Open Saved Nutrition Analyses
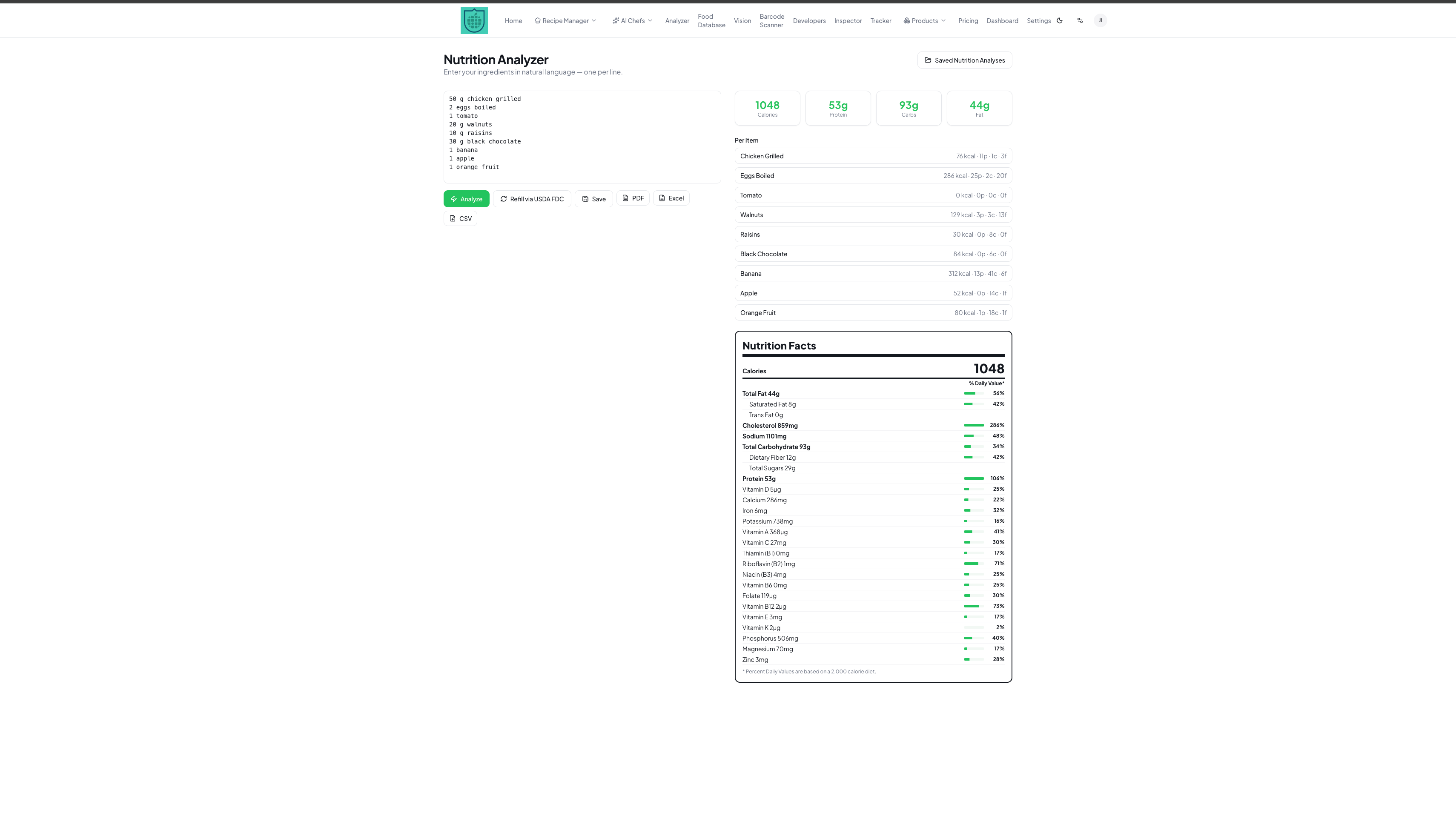The height and width of the screenshot is (813, 1456). coord(964,60)
